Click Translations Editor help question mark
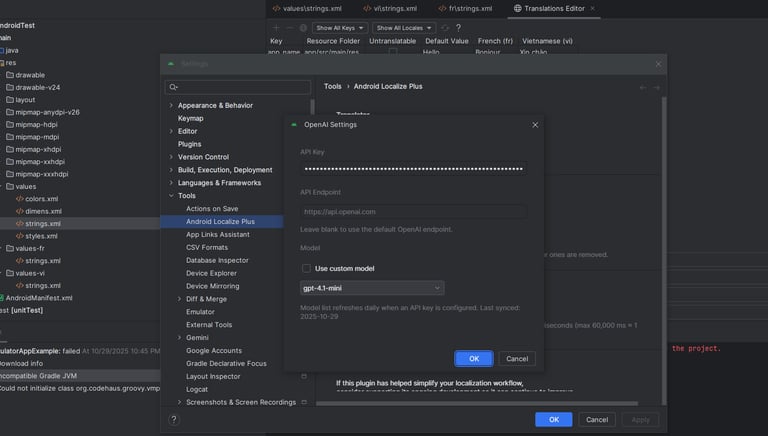 pos(458,28)
